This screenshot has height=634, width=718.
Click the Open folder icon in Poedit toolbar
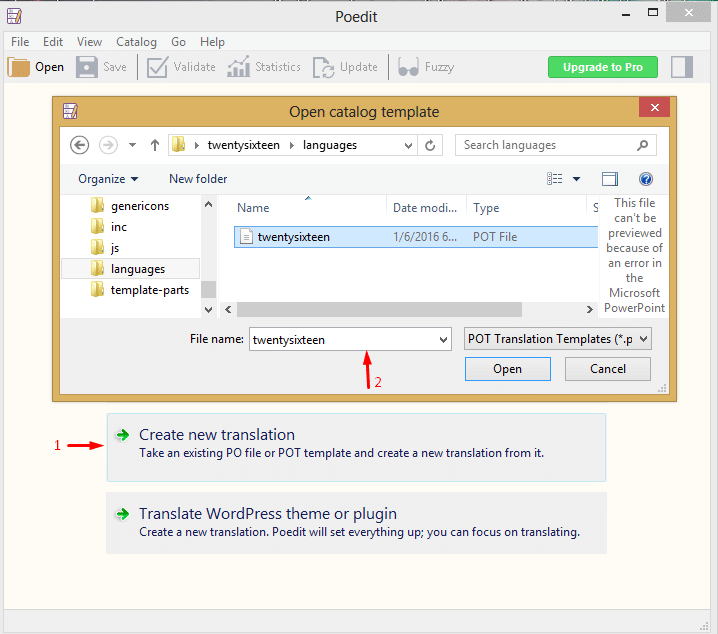click(18, 67)
